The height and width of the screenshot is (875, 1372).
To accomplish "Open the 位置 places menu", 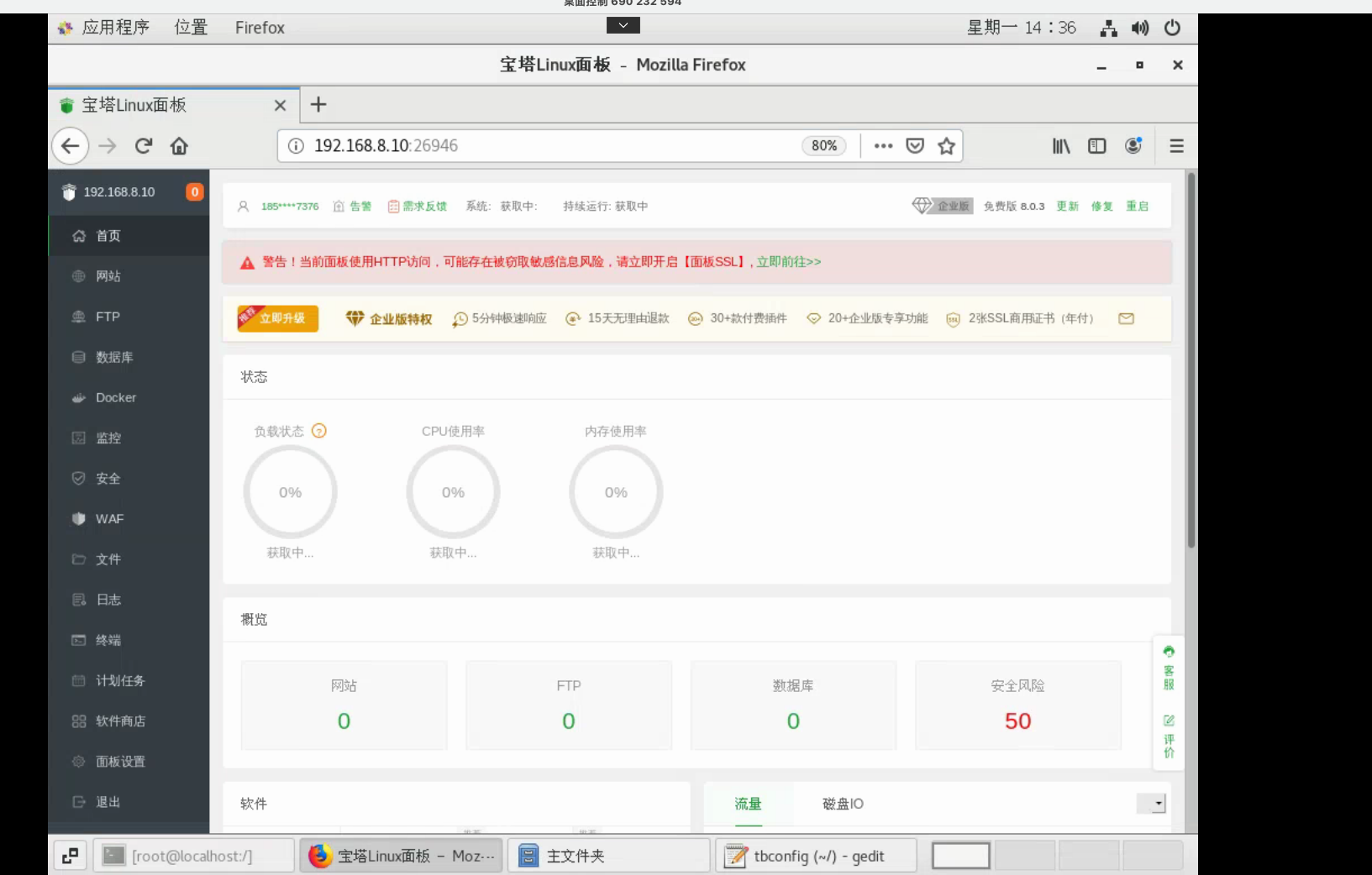I will coord(191,28).
